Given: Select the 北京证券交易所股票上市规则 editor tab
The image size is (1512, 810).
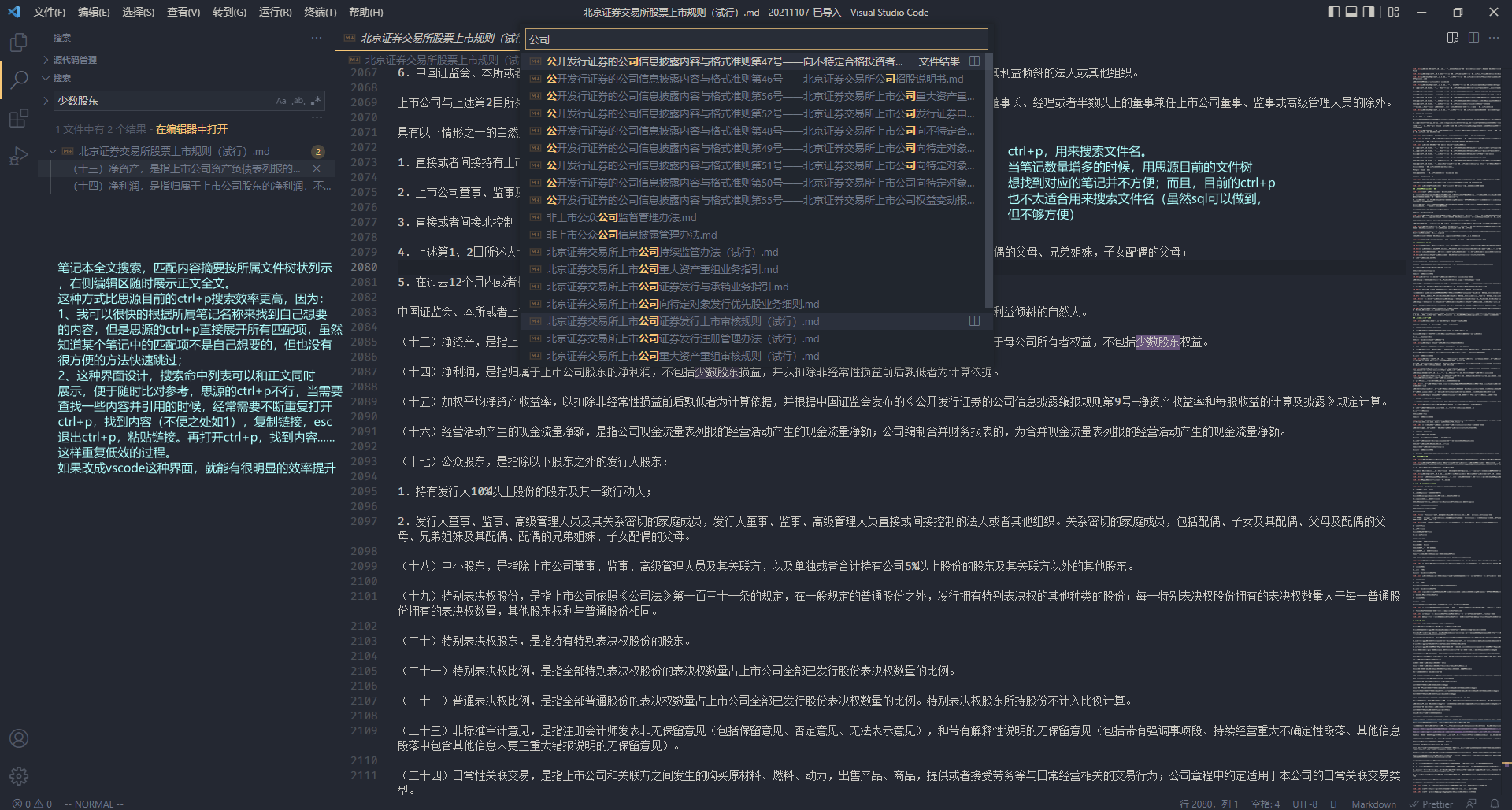Looking at the screenshot, I should 432,38.
